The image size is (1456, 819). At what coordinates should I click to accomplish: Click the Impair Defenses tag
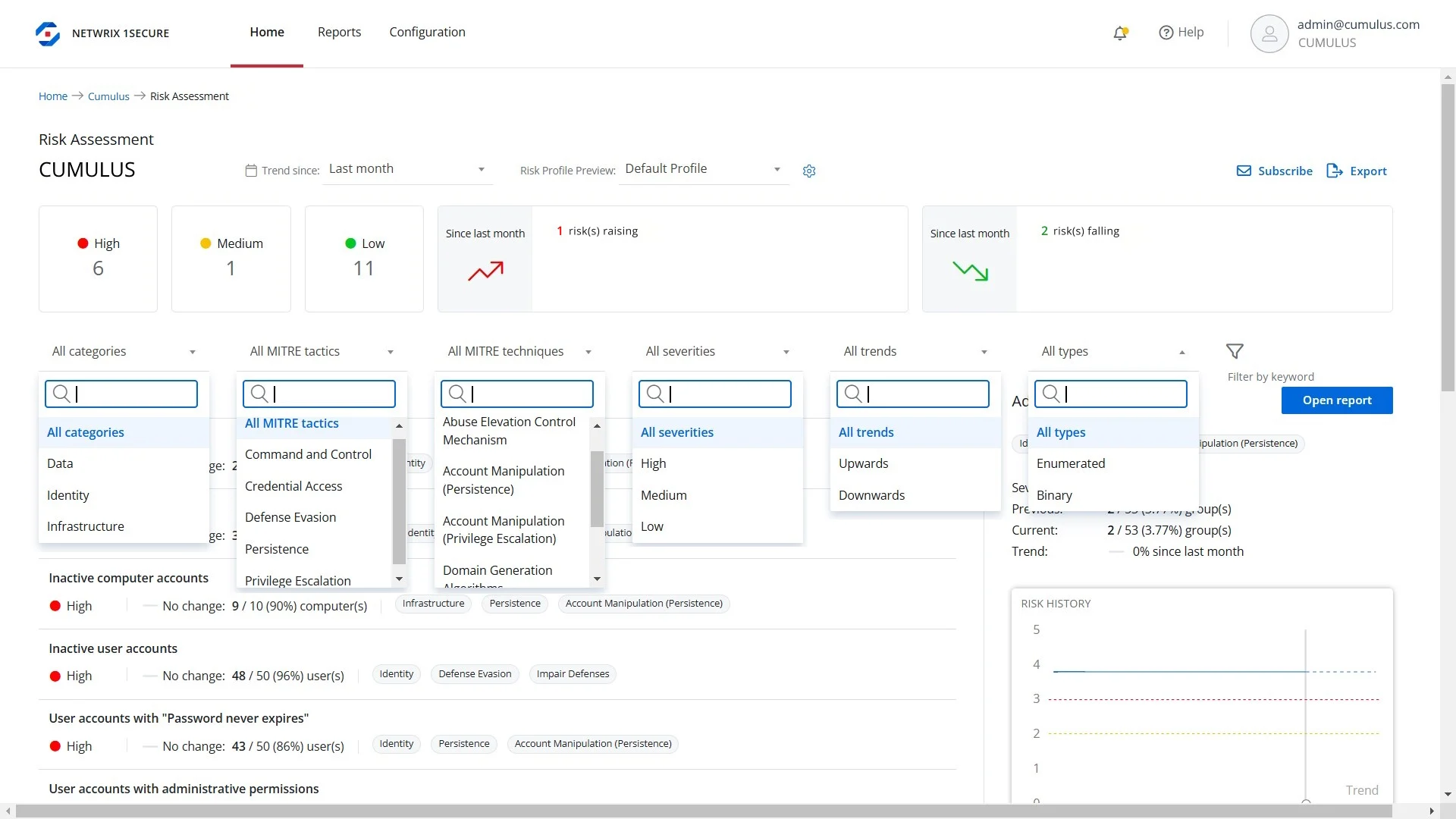click(573, 674)
